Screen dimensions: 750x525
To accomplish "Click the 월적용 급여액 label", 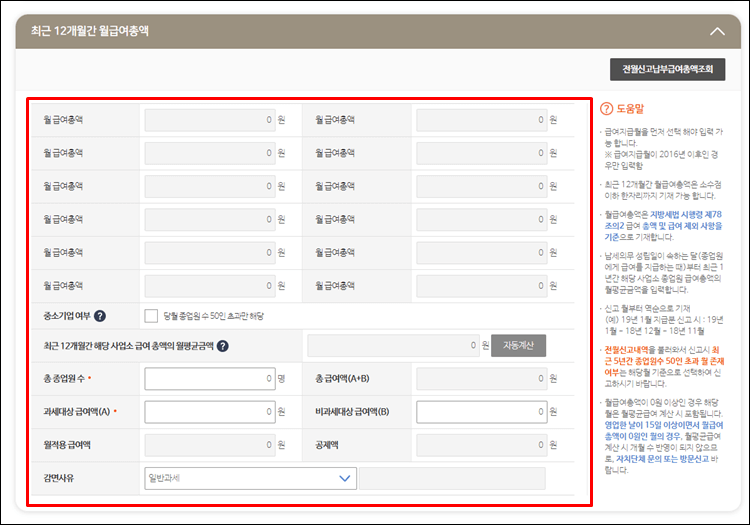I will point(67,445).
